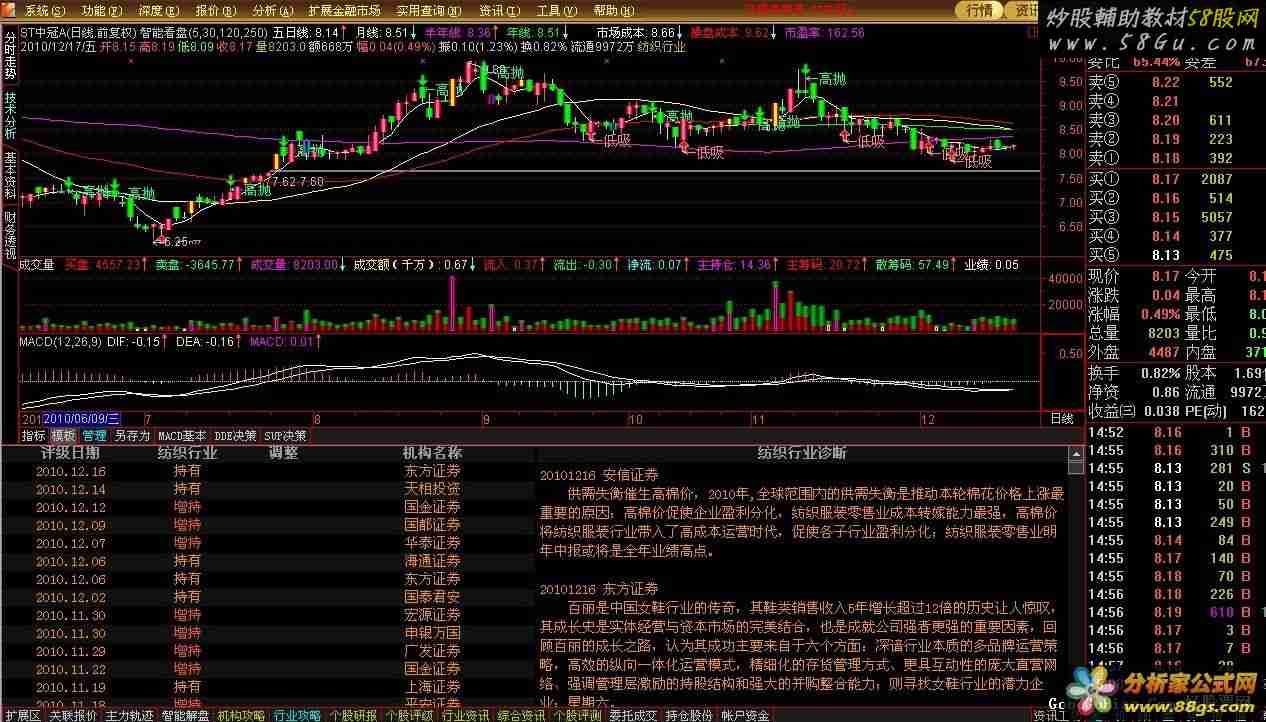Open the 个股评级 bottom tab
Image resolution: width=1266 pixels, height=722 pixels.
point(409,715)
